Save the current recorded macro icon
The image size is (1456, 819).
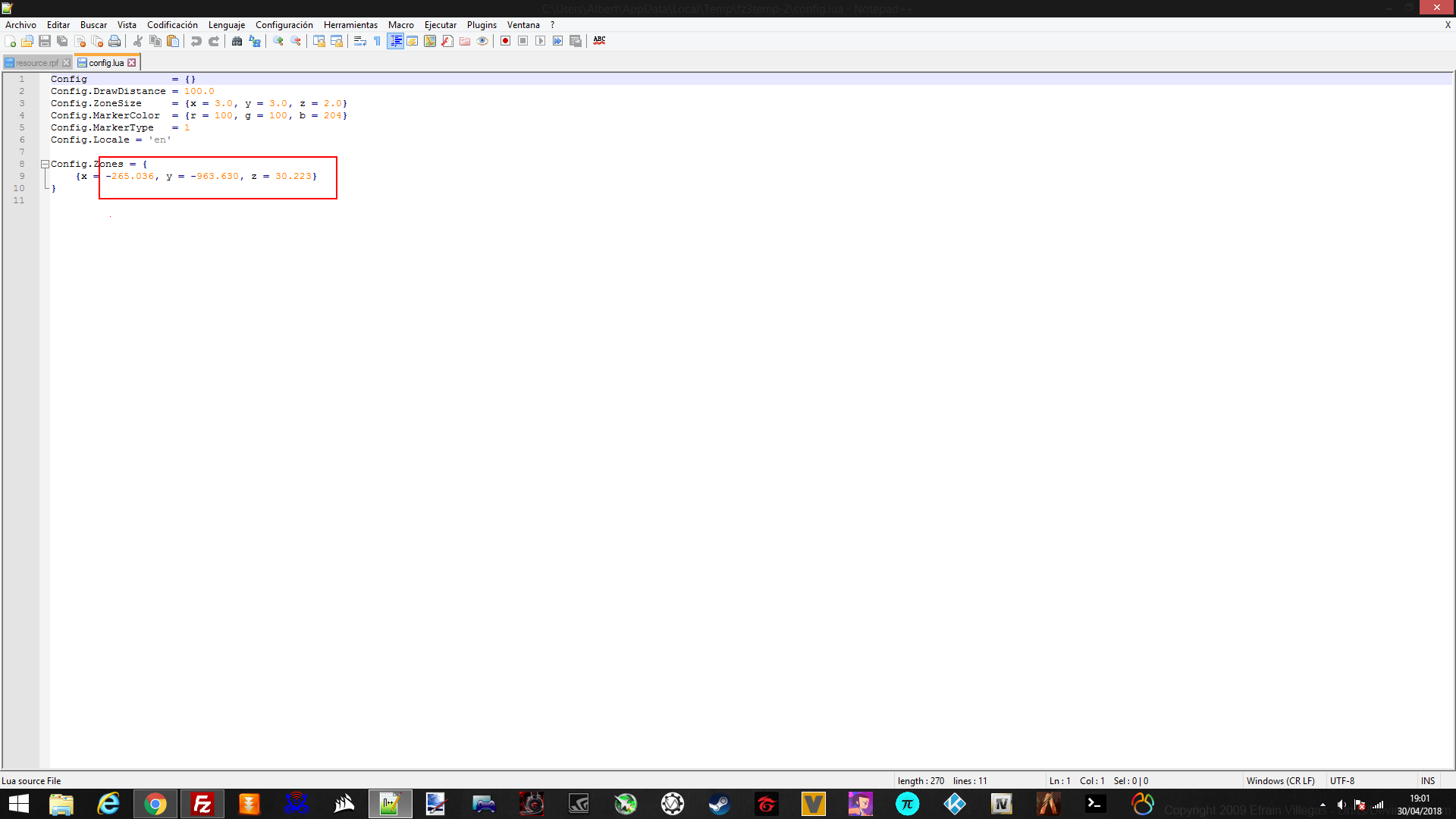click(x=576, y=41)
